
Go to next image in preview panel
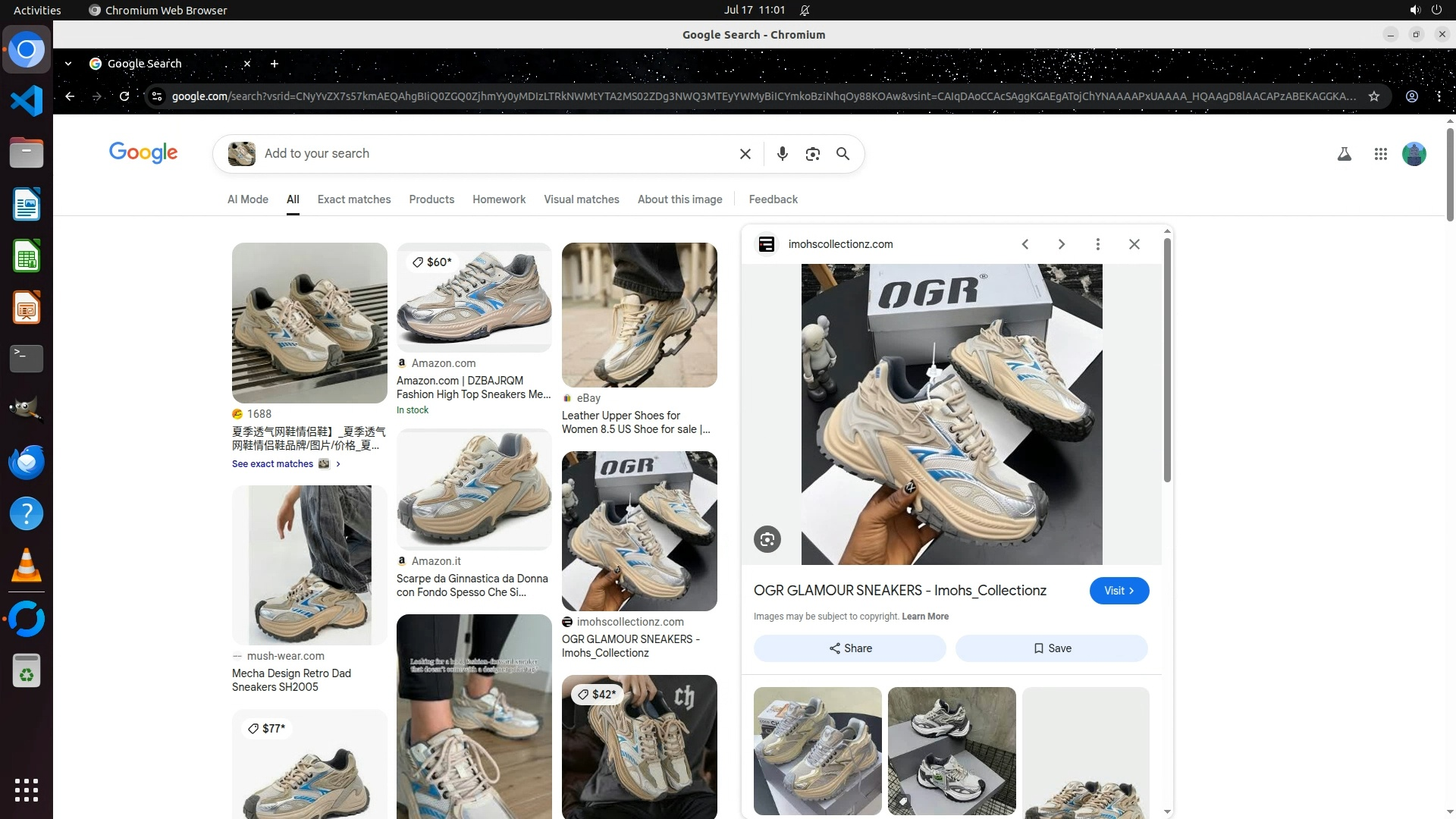(x=1061, y=244)
